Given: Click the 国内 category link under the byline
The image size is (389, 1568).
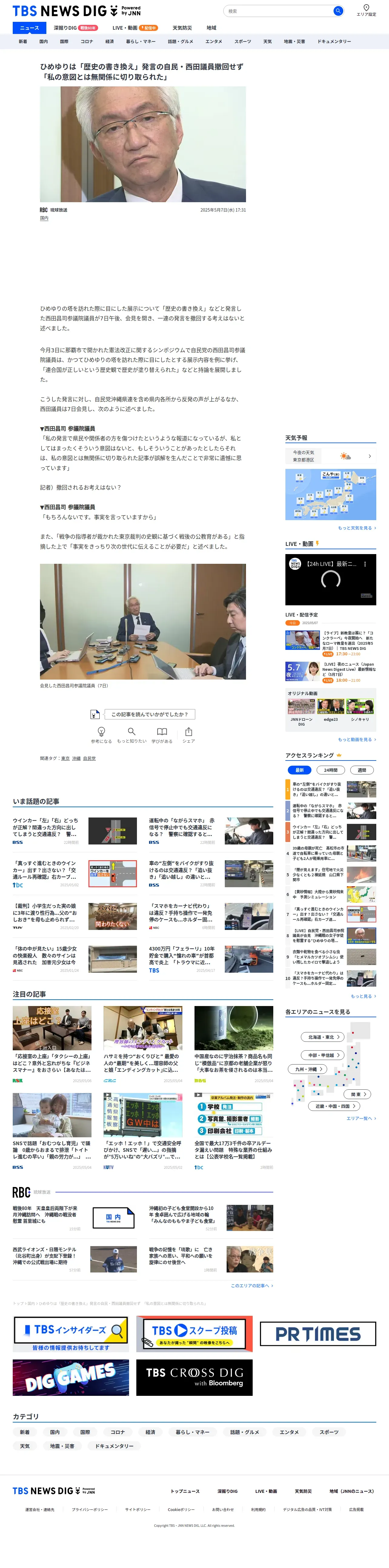Looking at the screenshot, I should pyautogui.click(x=44, y=218).
